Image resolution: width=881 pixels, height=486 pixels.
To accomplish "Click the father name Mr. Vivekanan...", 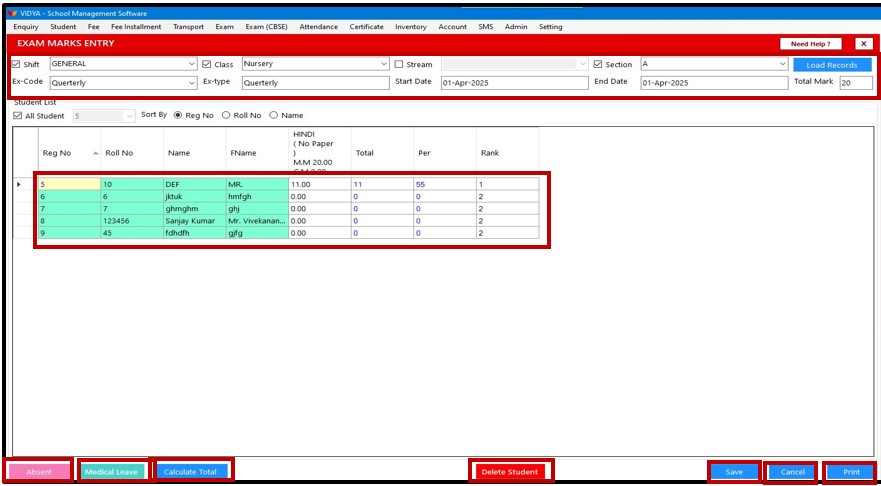I will click(257, 221).
